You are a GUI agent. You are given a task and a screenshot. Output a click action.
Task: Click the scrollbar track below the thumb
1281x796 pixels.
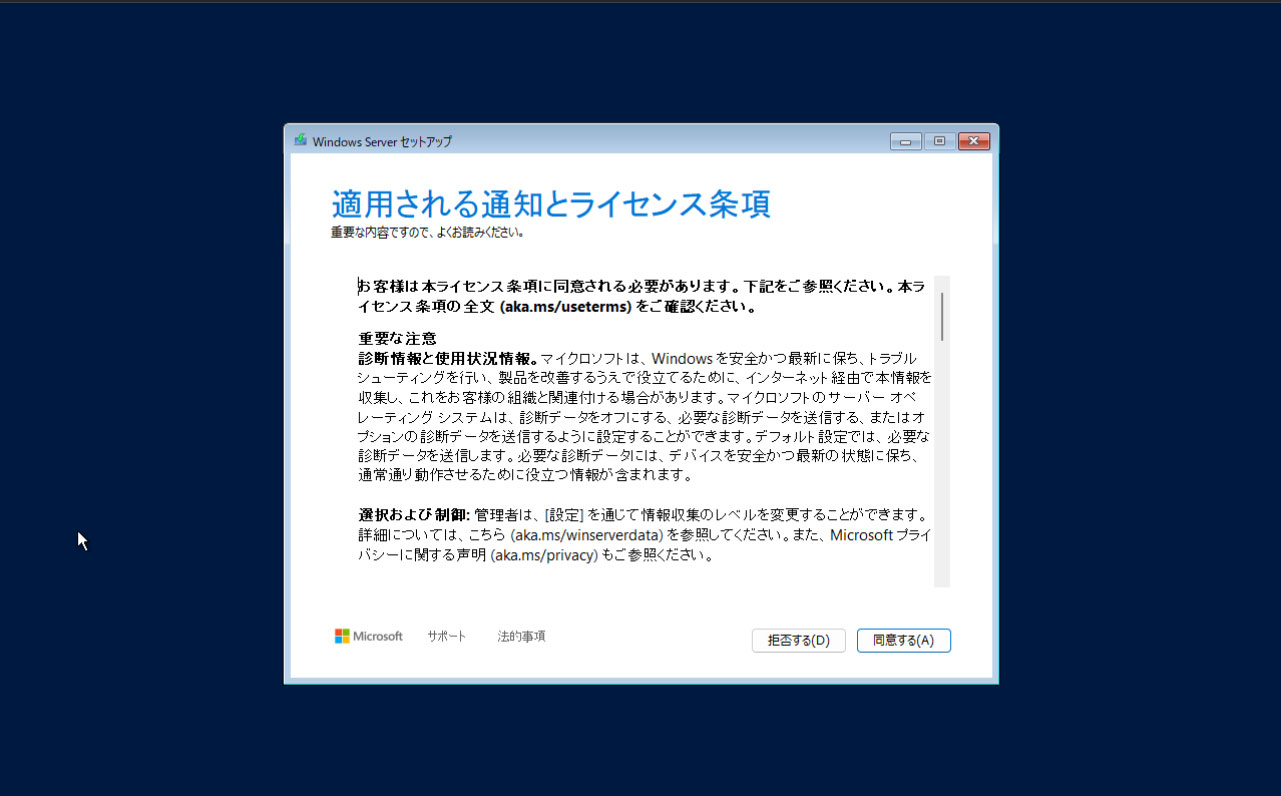(x=942, y=465)
